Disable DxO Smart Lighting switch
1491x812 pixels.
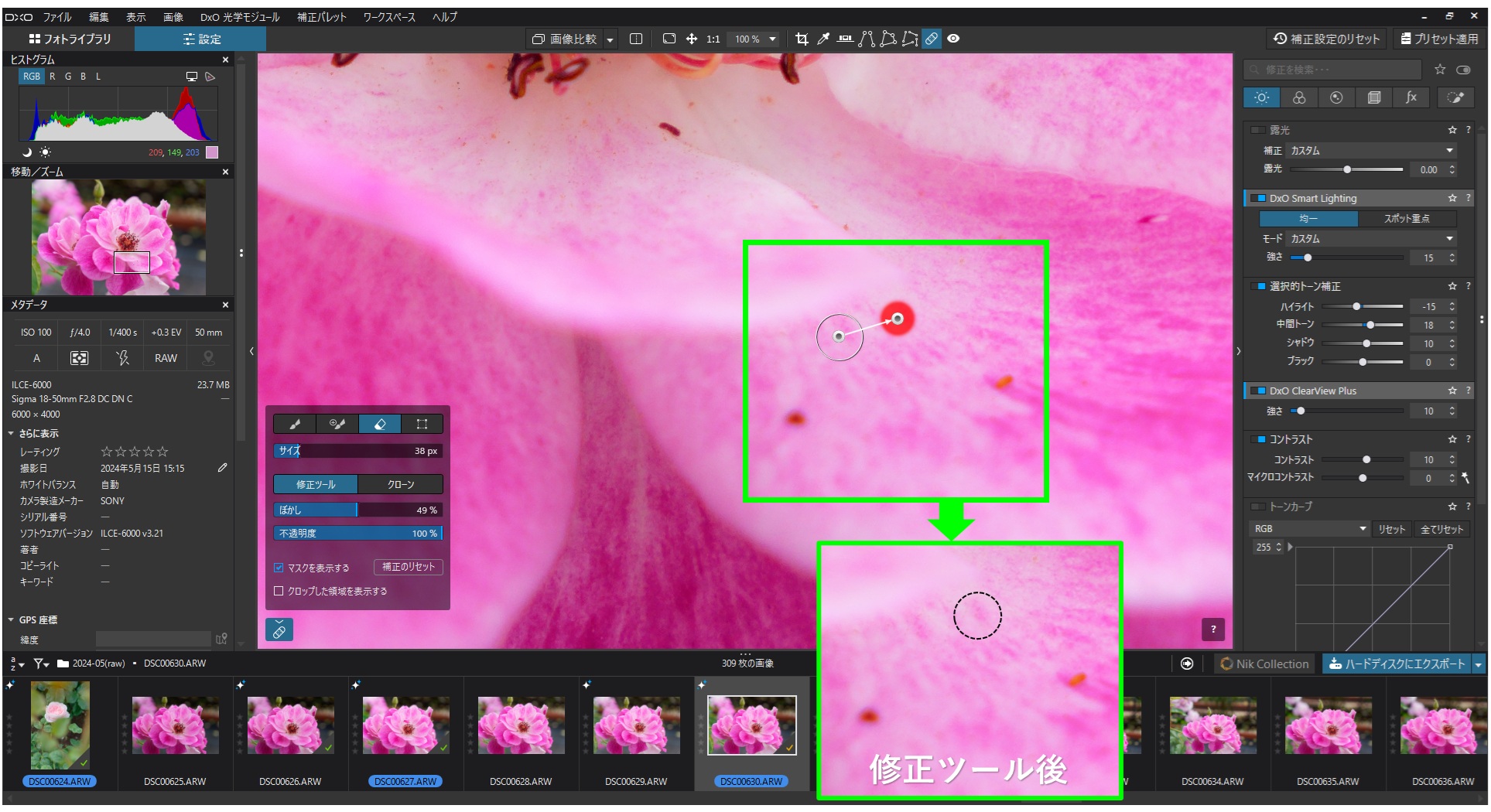pyautogui.click(x=1259, y=198)
